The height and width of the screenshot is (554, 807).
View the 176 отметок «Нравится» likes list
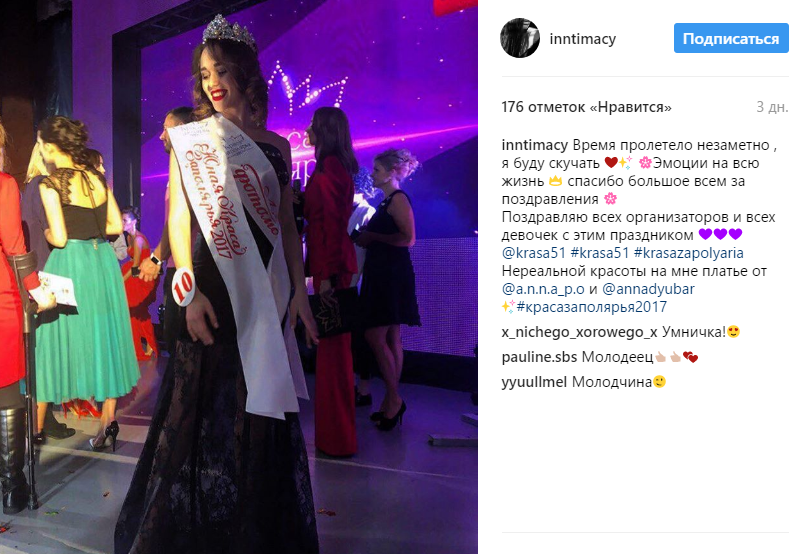(x=586, y=107)
